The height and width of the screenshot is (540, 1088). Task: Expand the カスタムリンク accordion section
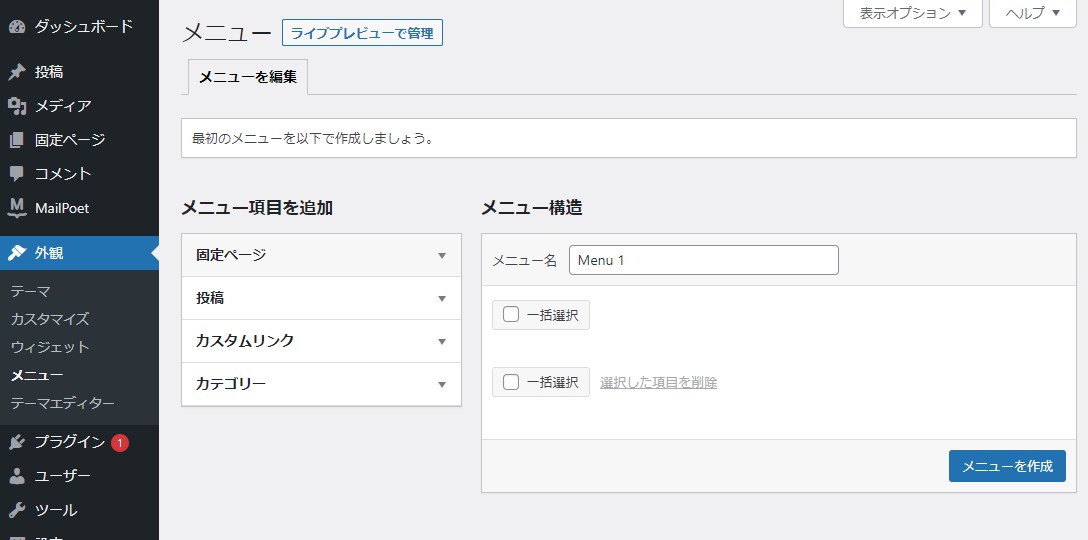click(x=321, y=341)
